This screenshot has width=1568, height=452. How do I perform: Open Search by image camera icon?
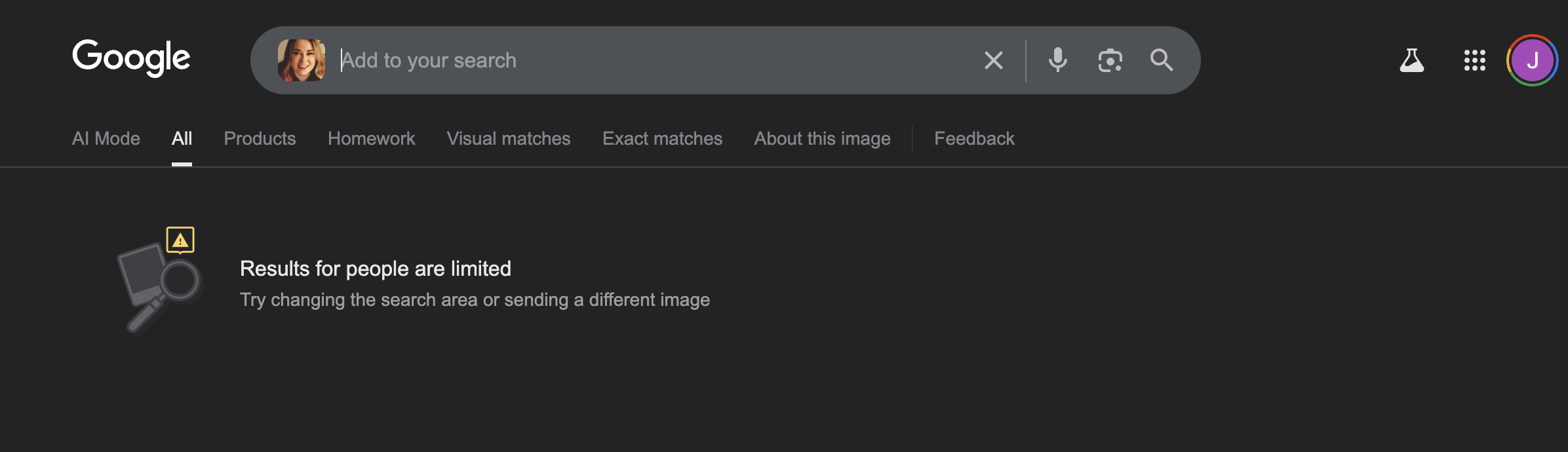tap(1110, 60)
